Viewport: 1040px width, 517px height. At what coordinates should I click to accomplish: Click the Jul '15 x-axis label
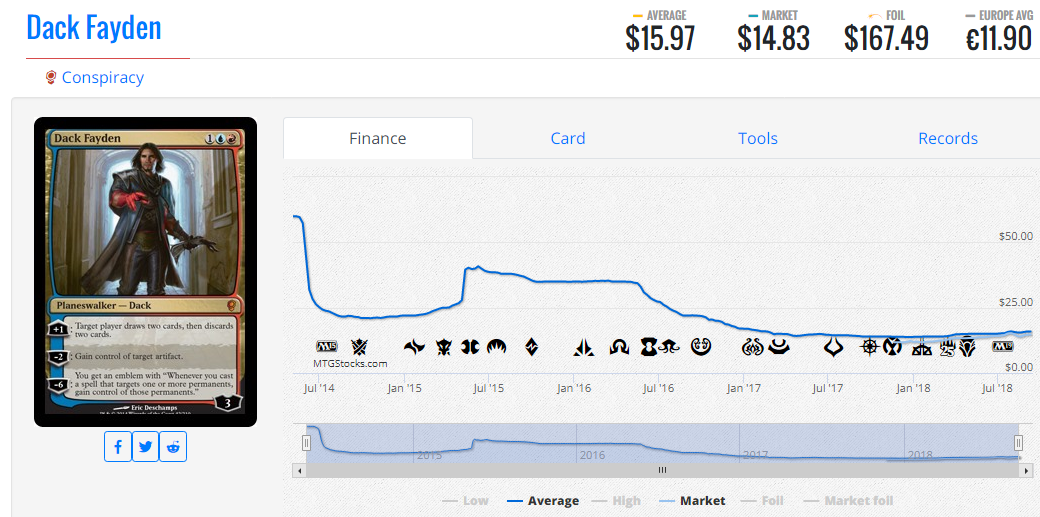coord(489,388)
